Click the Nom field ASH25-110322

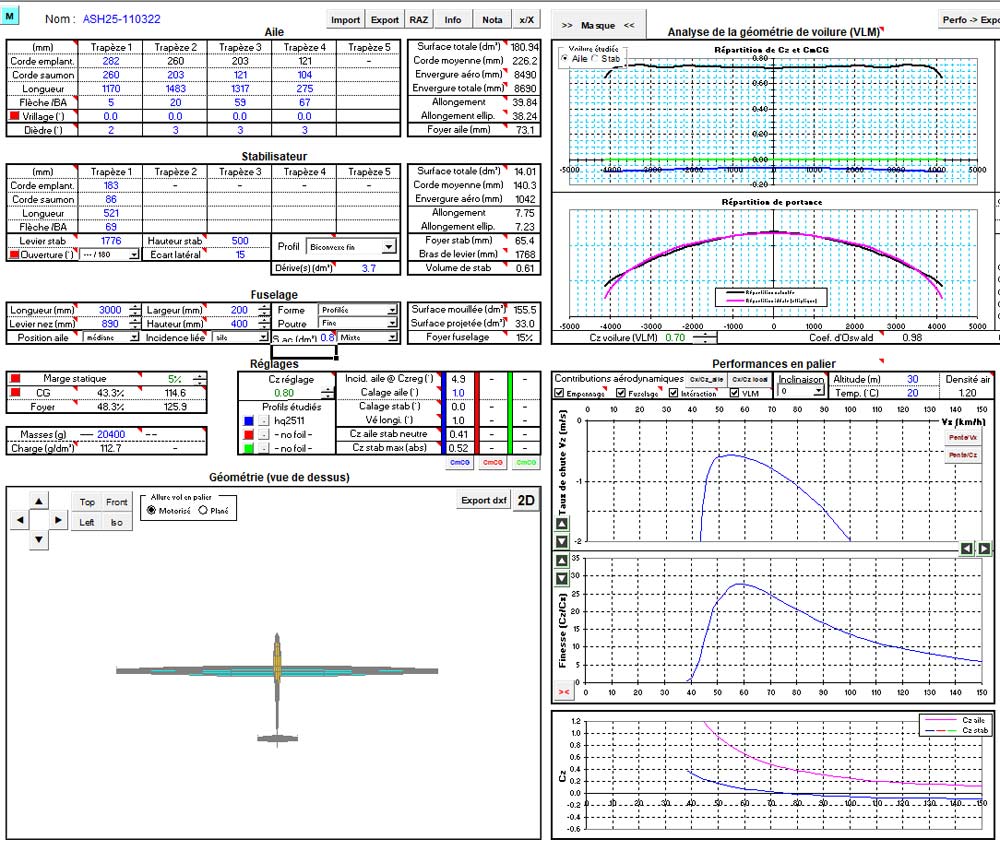(121, 19)
